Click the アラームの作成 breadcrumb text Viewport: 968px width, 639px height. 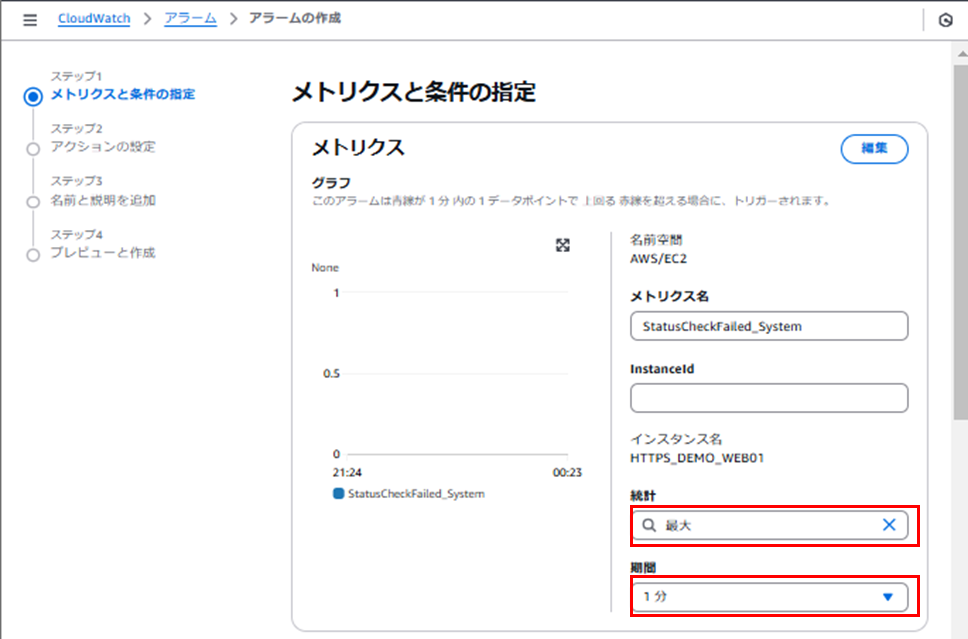(295, 19)
